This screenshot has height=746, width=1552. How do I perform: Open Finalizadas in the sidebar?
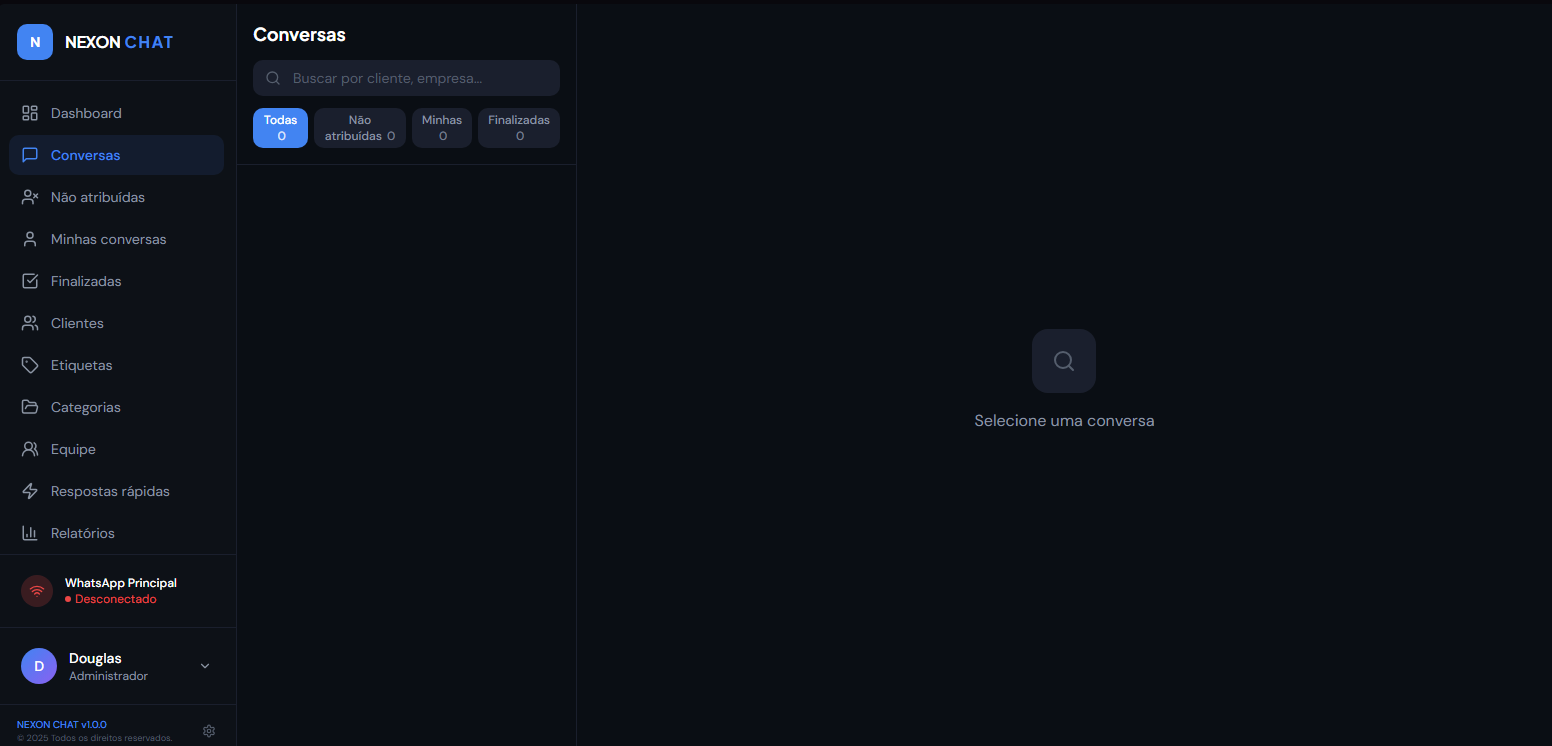pos(116,281)
